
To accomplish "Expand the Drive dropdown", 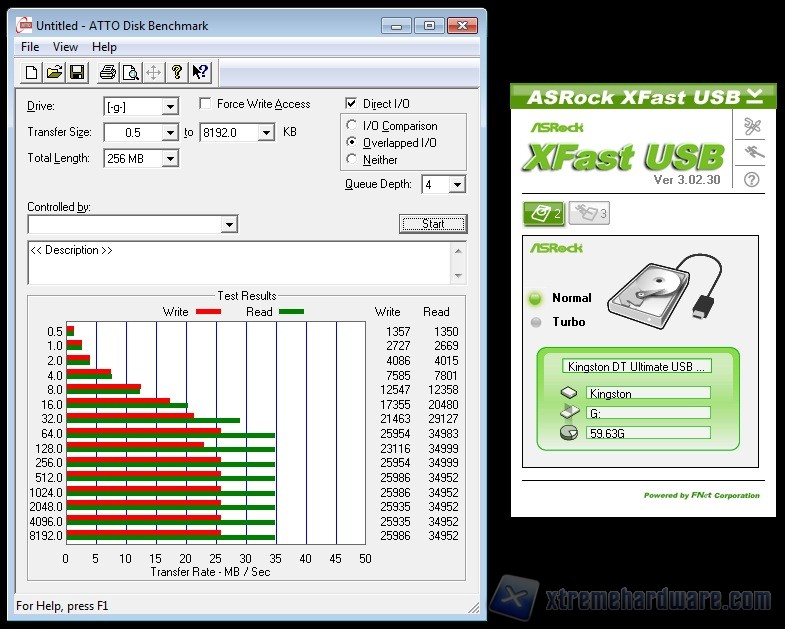I will [x=170, y=107].
